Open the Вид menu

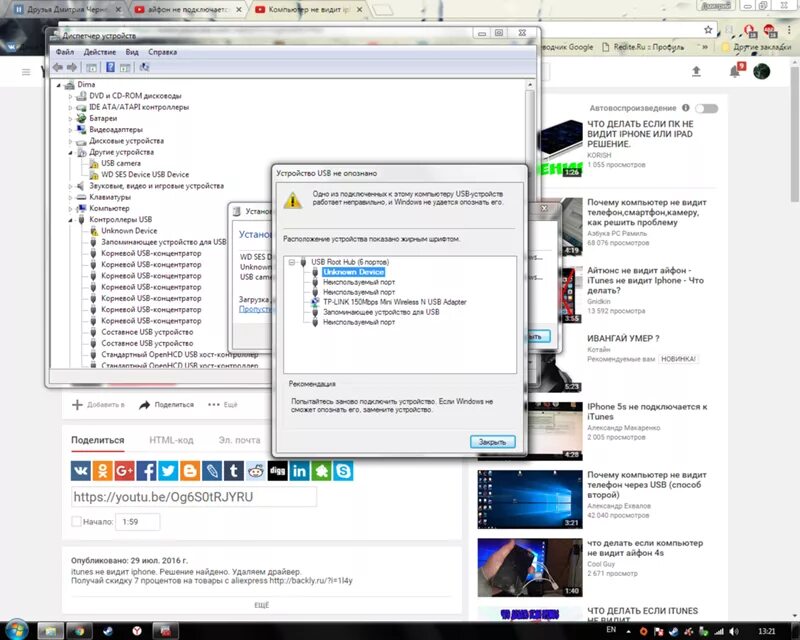click(x=132, y=52)
